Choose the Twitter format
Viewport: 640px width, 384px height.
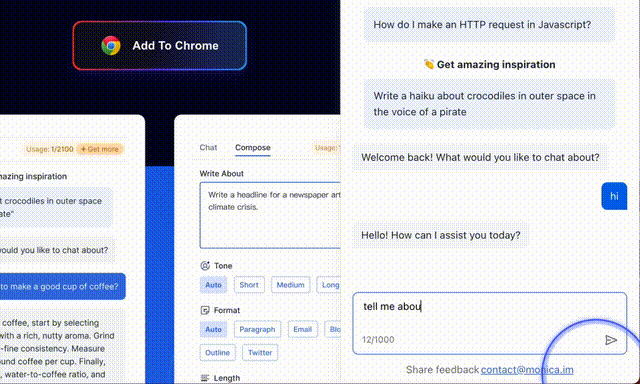pos(260,353)
